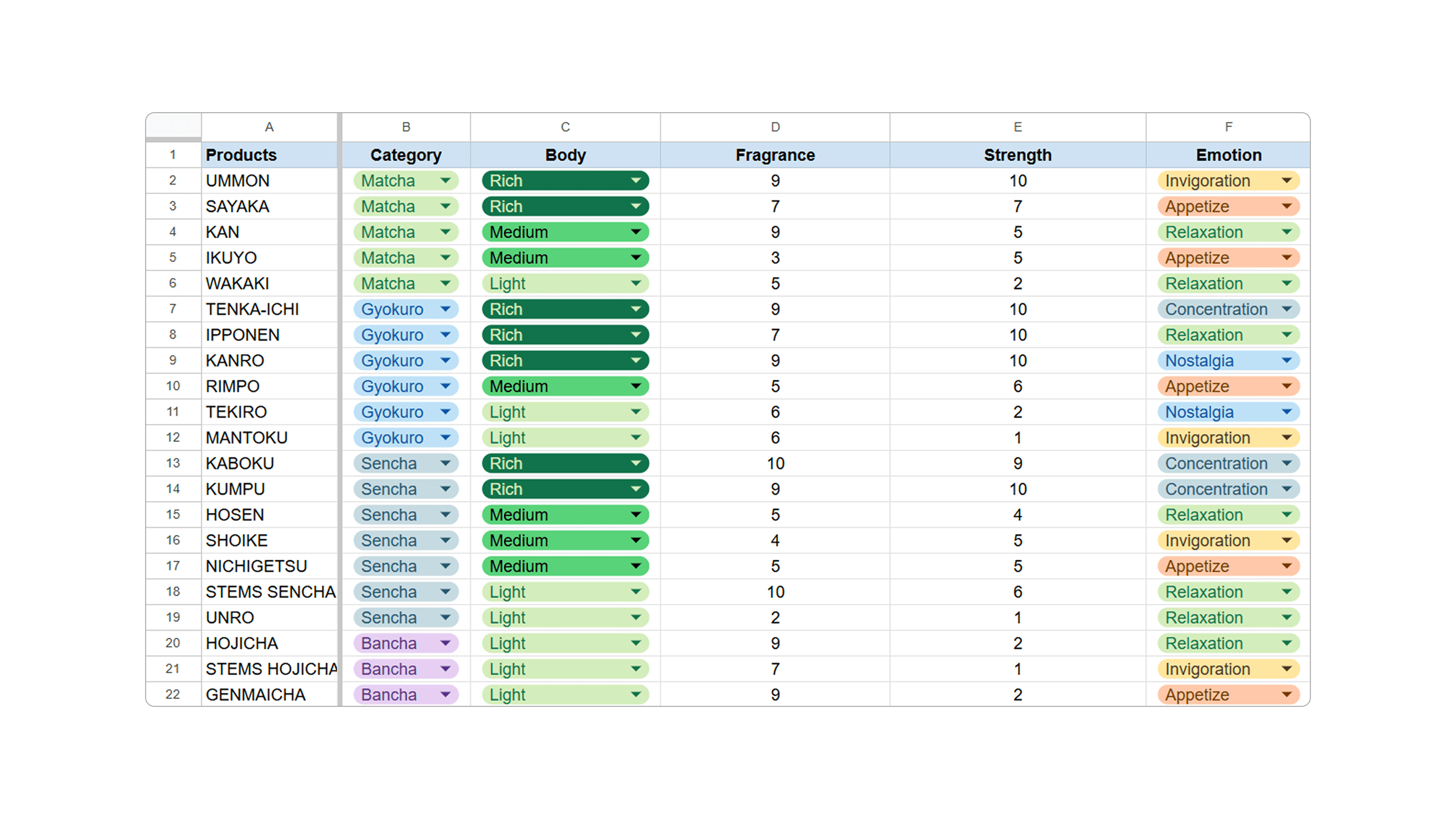Select row 1 number header
1456x818 pixels.
tap(173, 155)
